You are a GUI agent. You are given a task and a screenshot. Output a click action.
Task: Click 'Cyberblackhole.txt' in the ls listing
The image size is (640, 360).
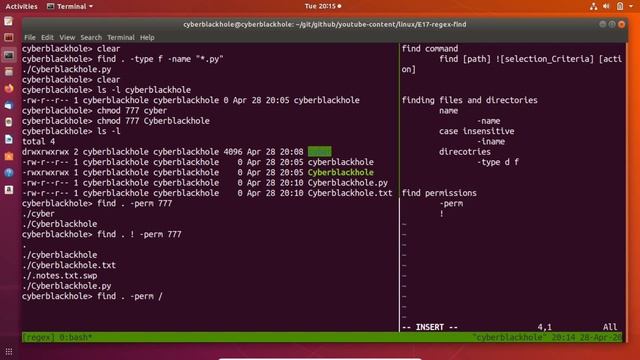pos(350,193)
